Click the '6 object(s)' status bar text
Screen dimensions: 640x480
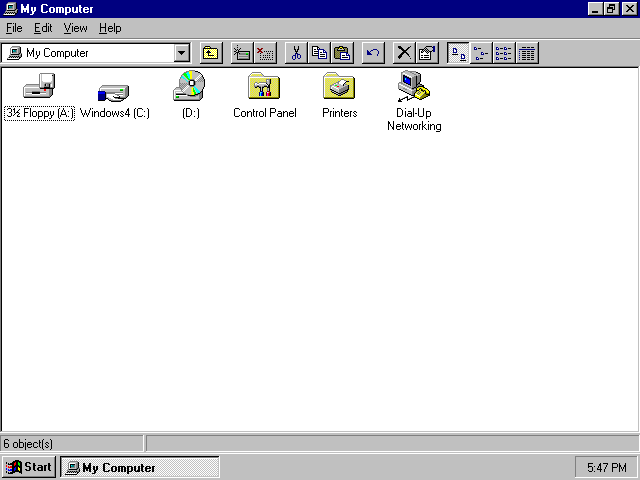(x=28, y=444)
